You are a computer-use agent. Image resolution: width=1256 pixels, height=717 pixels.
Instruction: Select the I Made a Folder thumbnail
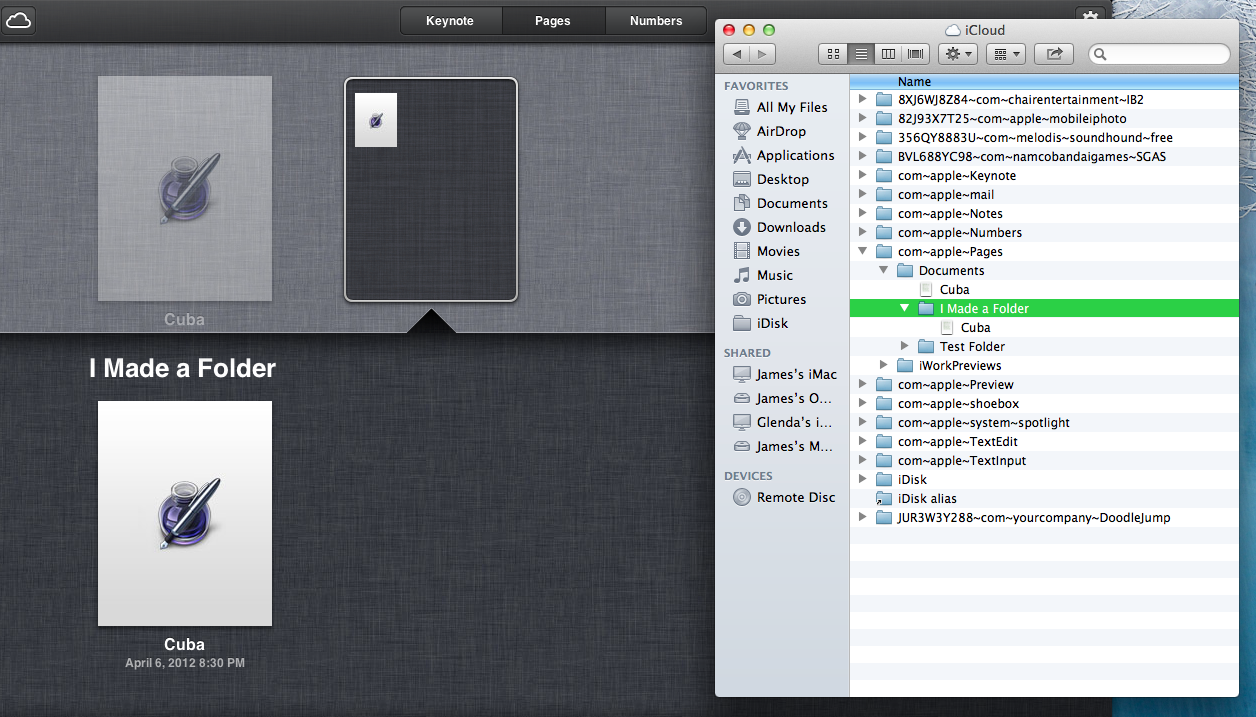click(x=431, y=189)
